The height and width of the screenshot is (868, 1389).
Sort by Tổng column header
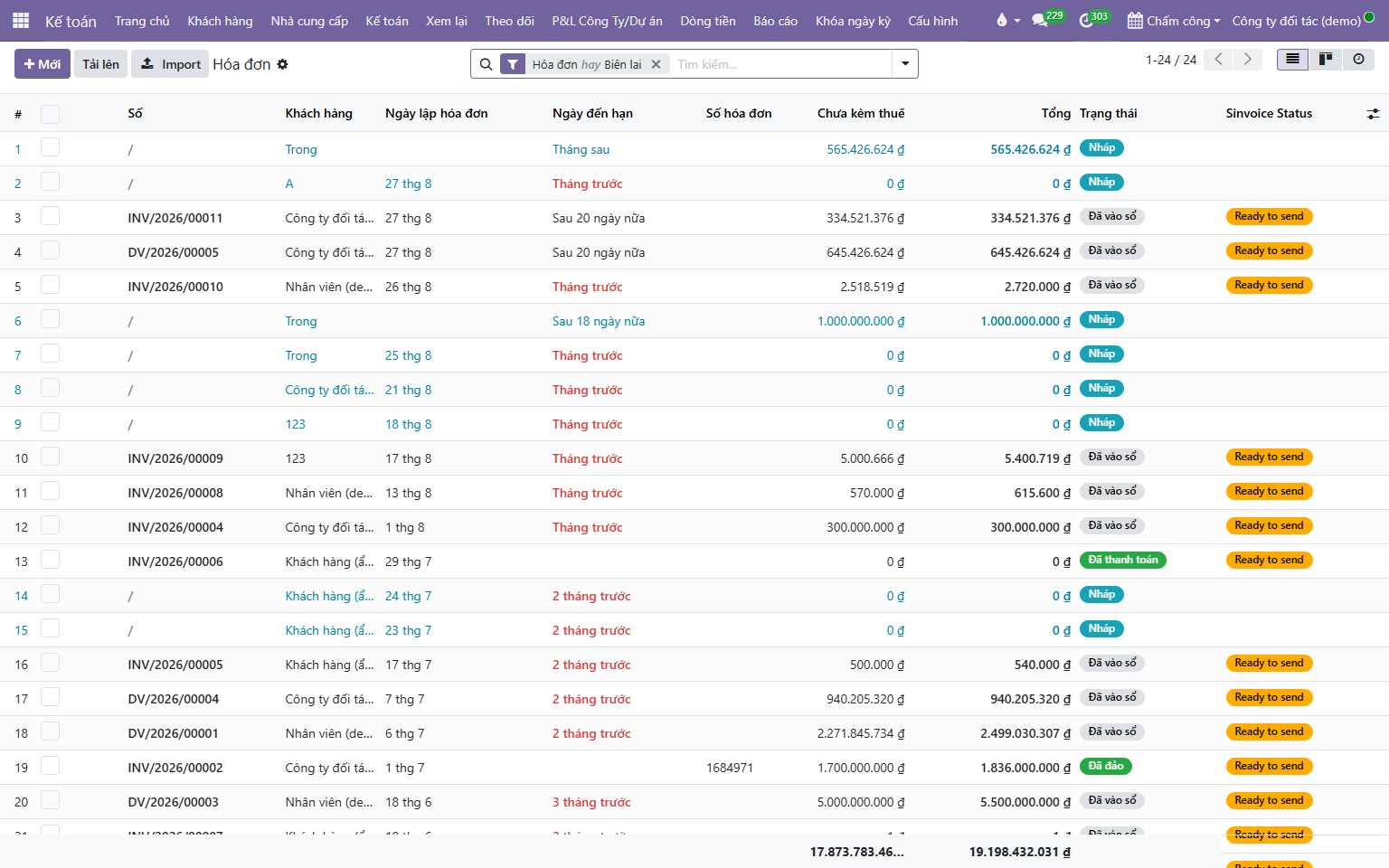[x=1055, y=114]
